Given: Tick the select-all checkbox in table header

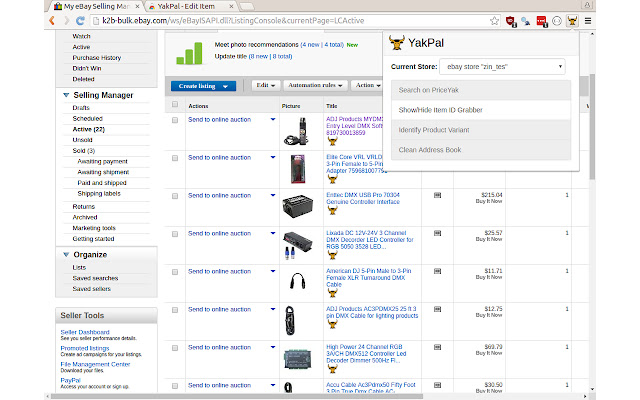Looking at the screenshot, I should pyautogui.click(x=175, y=104).
